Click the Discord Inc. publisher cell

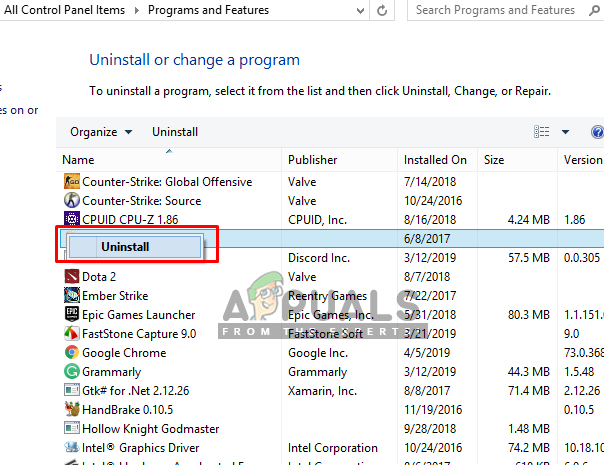click(319, 257)
